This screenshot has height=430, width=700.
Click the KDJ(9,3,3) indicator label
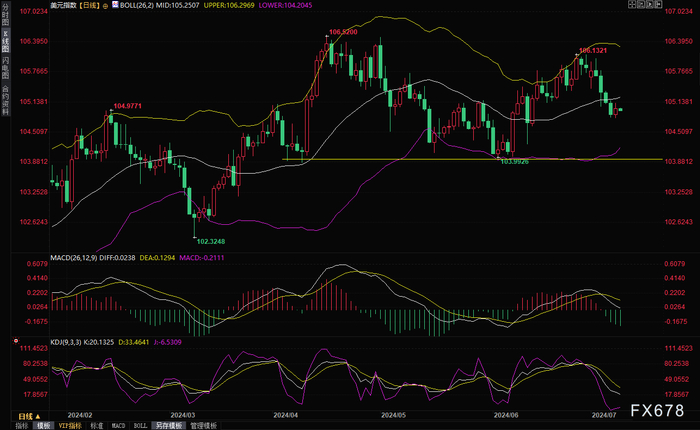click(x=66, y=342)
